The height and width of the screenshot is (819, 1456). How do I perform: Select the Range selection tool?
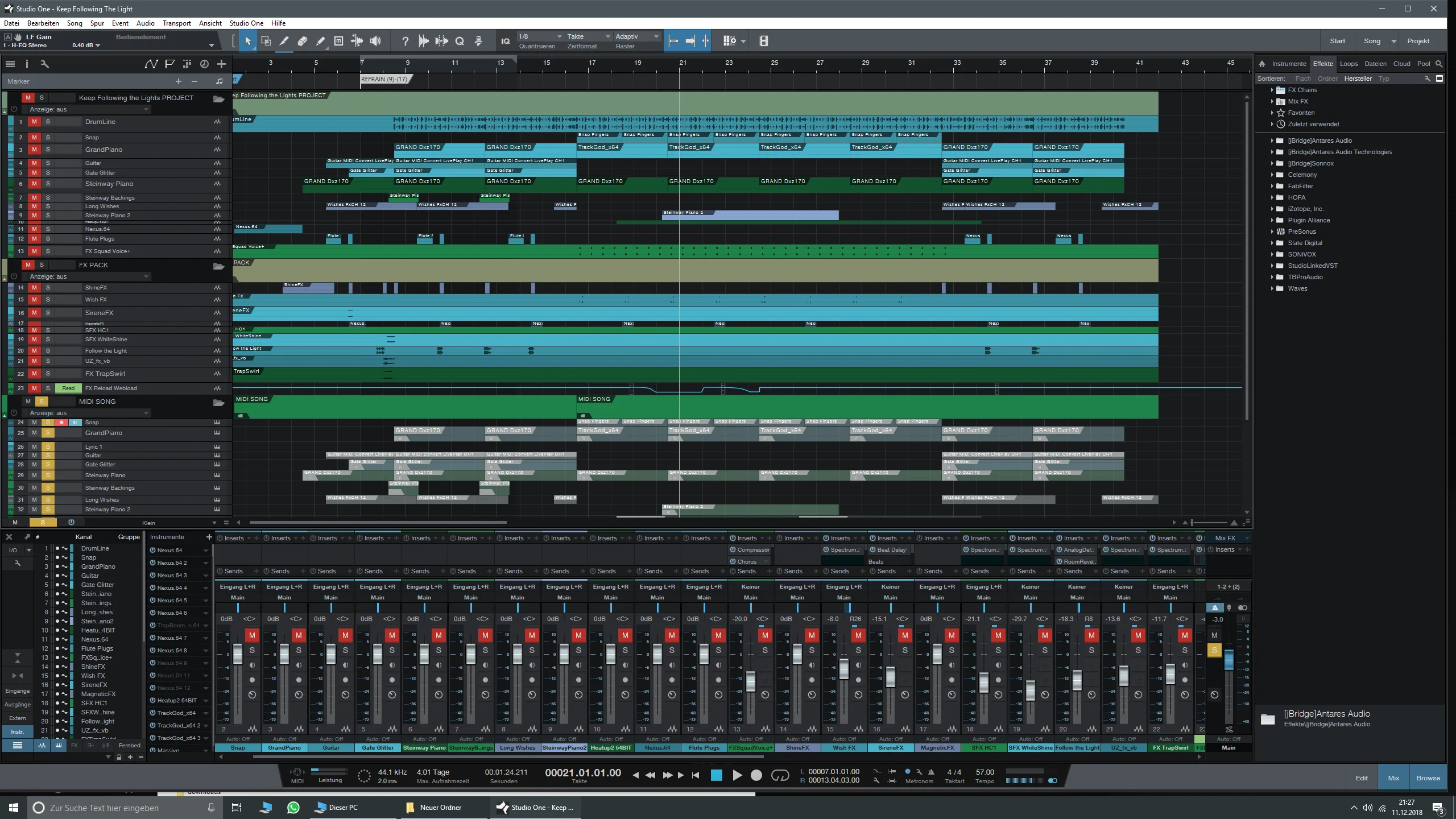266,41
